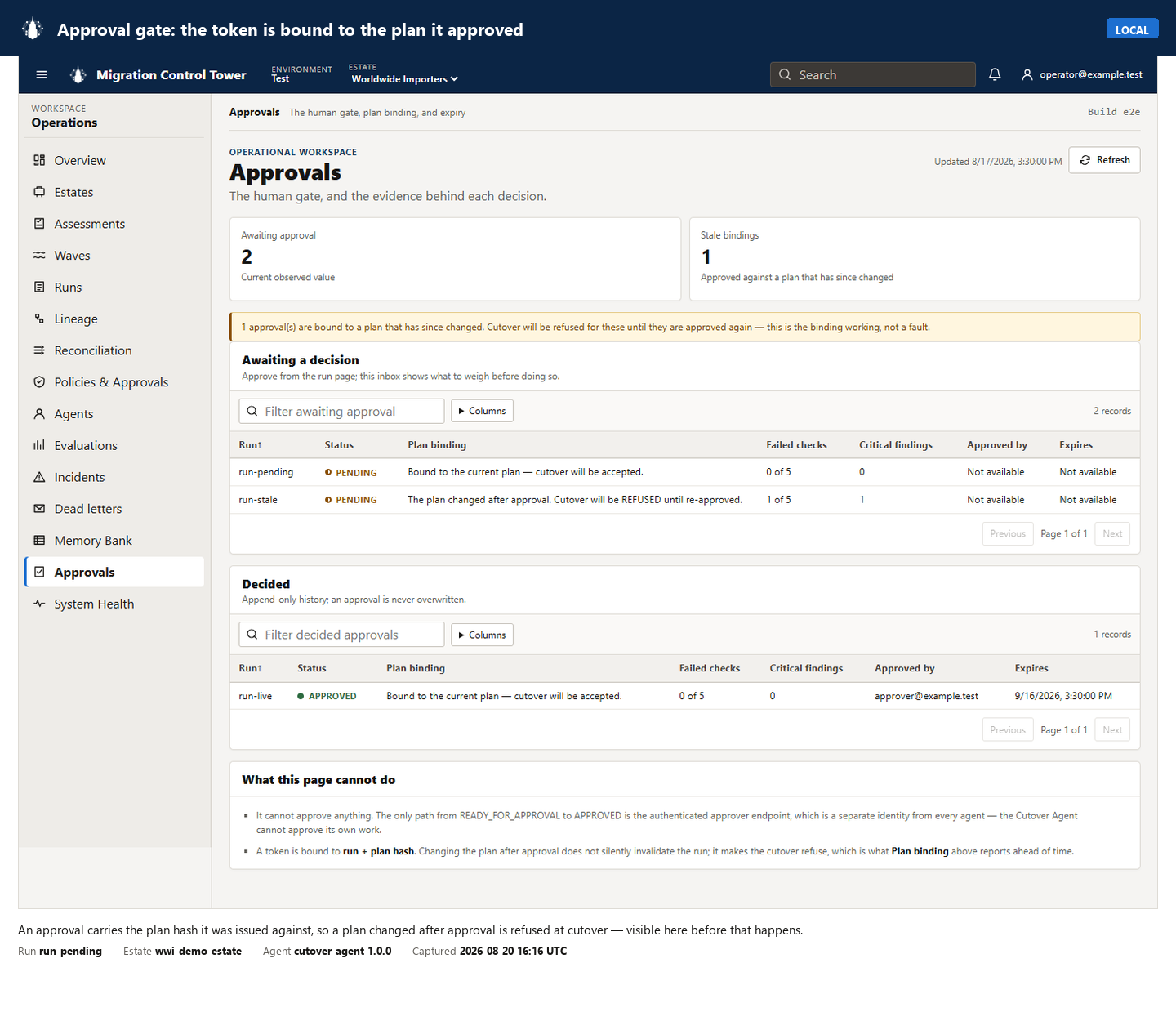Viewport: 1176px width, 1012px height.
Task: Click the Dead letters envelope icon
Action: 39,509
